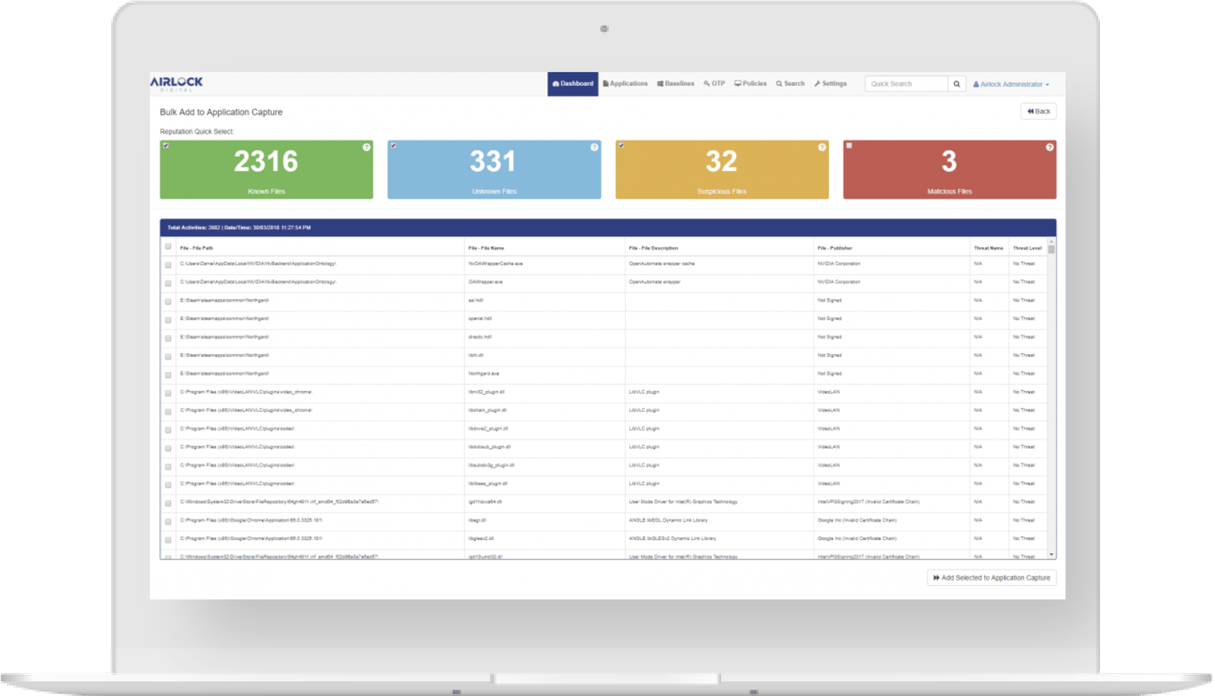The image size is (1215, 696).
Task: Tick the checkbox for ssl.hdll row
Action: tap(168, 301)
